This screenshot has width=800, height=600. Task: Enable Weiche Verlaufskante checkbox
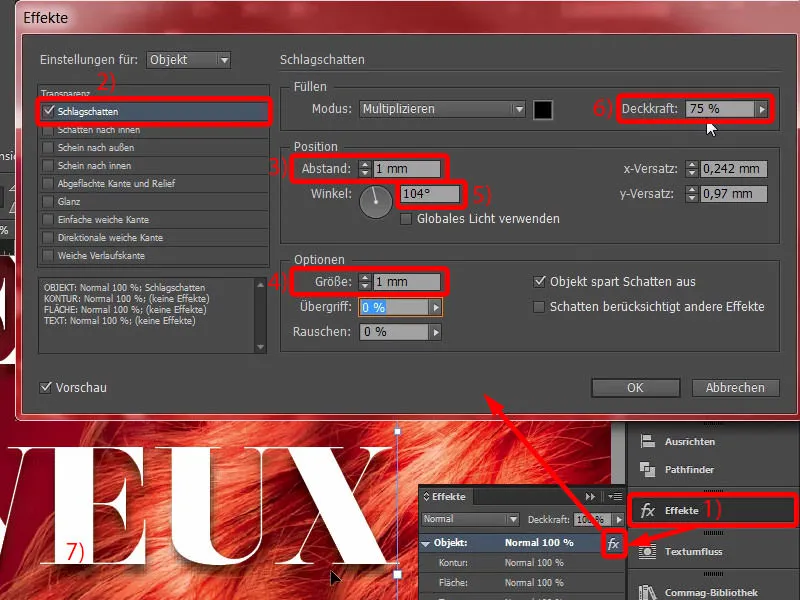pos(48,256)
